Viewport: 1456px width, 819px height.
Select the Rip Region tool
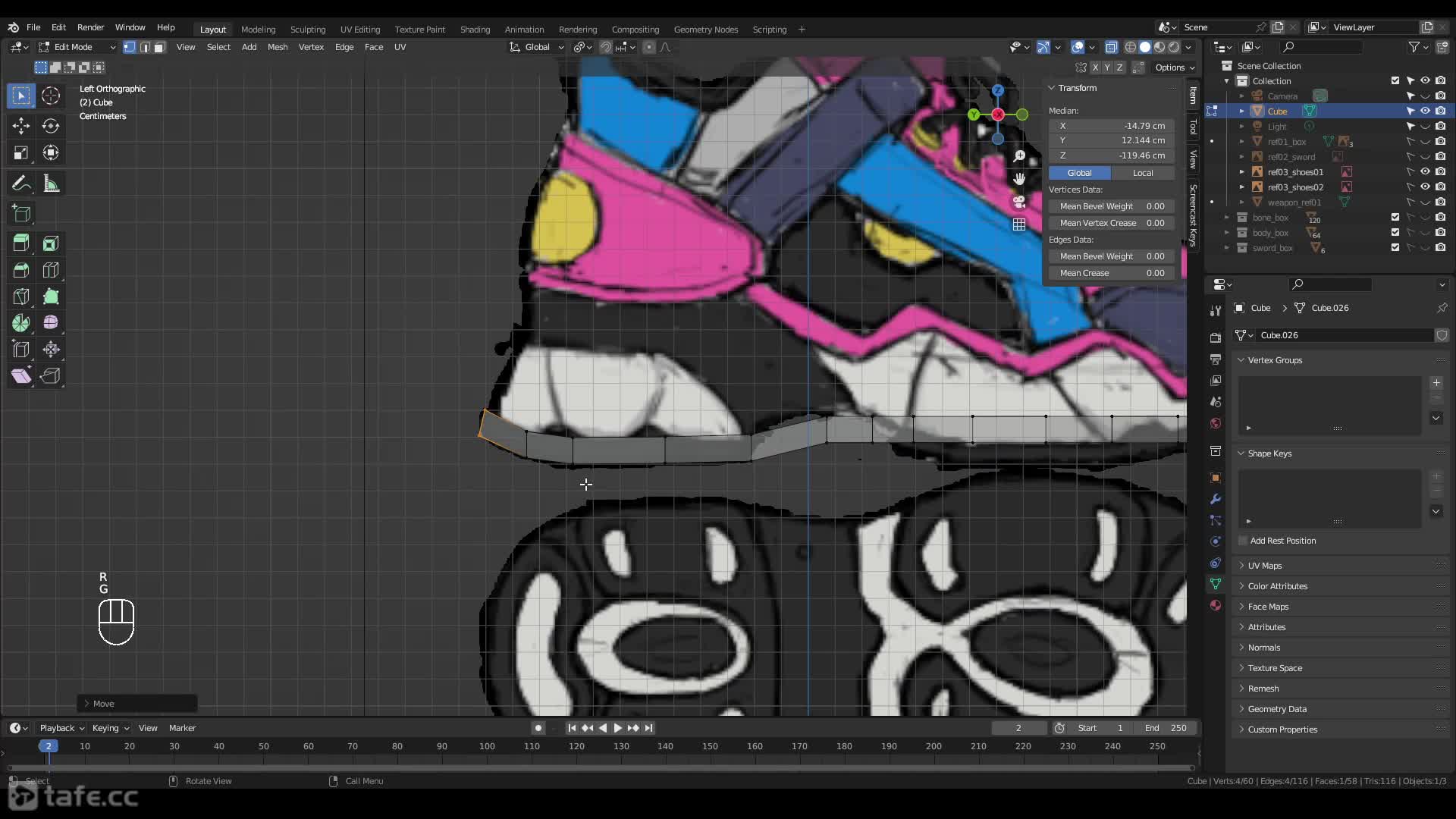click(x=51, y=376)
